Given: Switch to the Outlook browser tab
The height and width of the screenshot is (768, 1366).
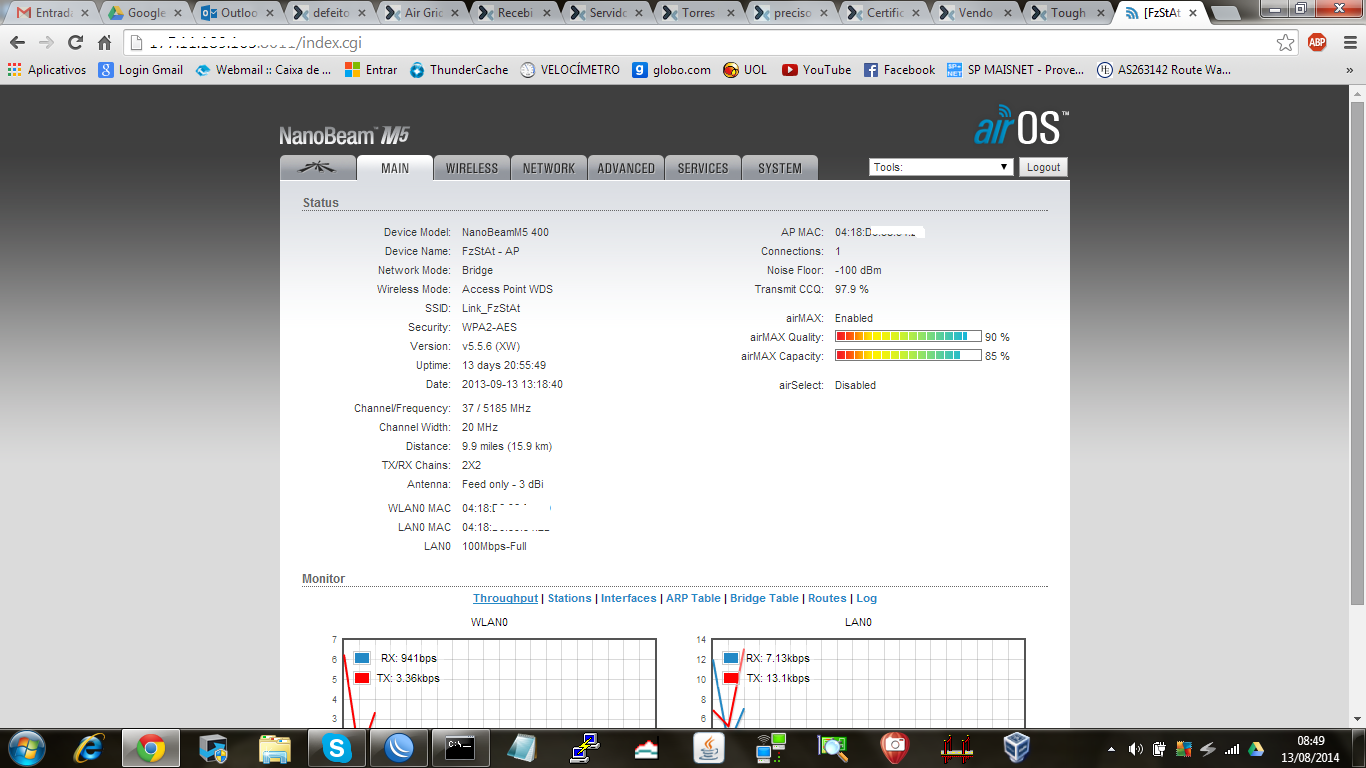Looking at the screenshot, I should tap(237, 13).
